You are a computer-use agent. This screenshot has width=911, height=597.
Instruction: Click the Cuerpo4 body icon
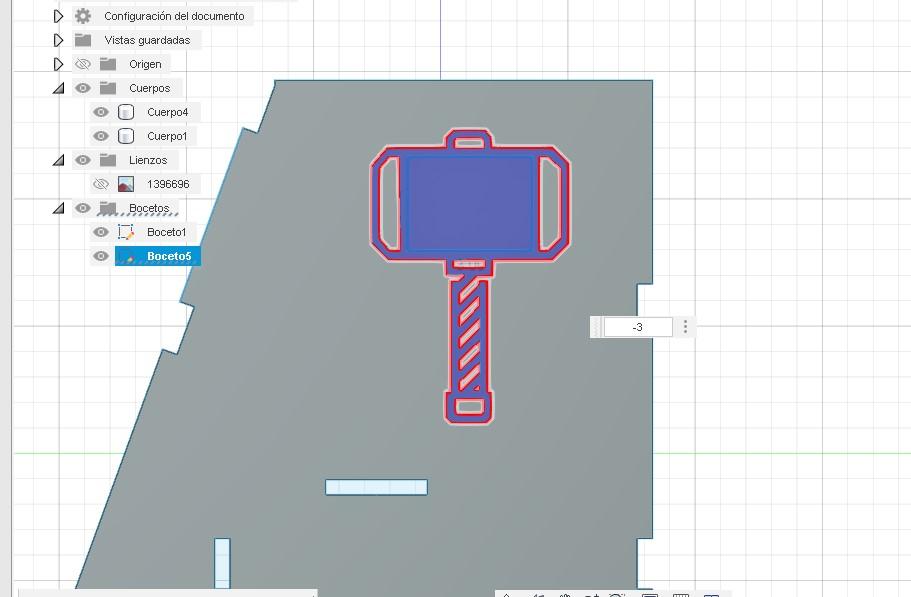[x=126, y=112]
